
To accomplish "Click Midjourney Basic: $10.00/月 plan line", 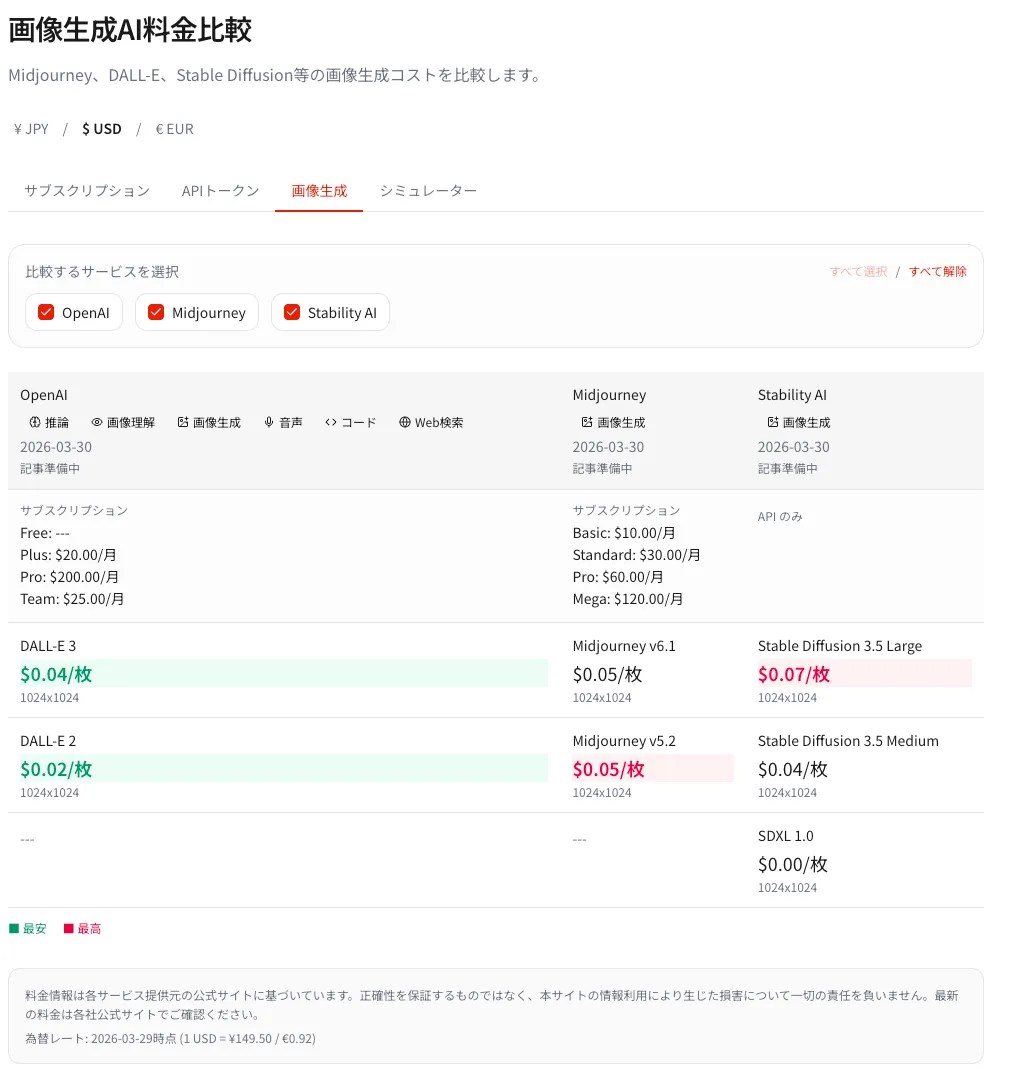I will pyautogui.click(x=624, y=533).
